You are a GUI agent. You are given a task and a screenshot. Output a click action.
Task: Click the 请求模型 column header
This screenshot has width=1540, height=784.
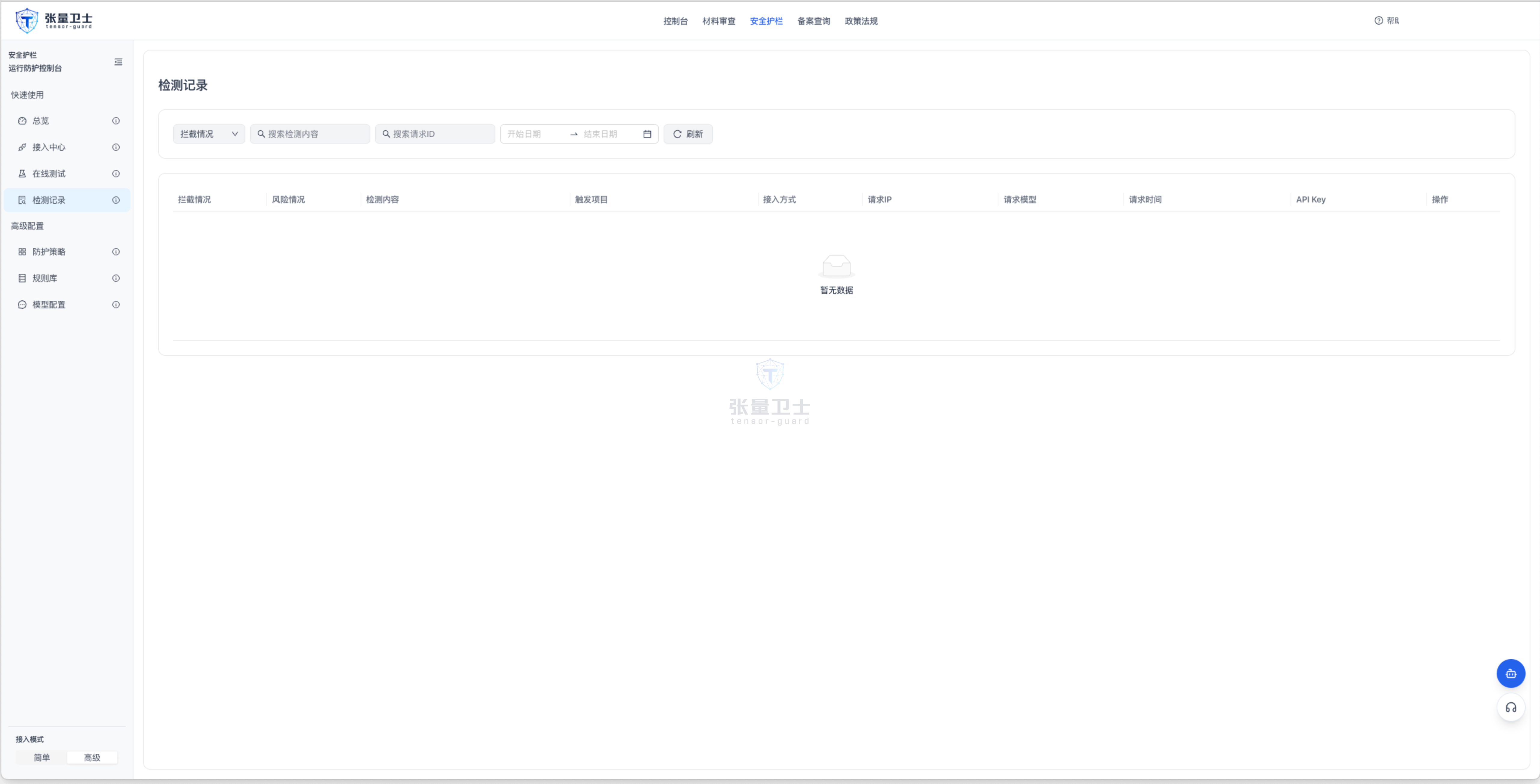click(1019, 199)
